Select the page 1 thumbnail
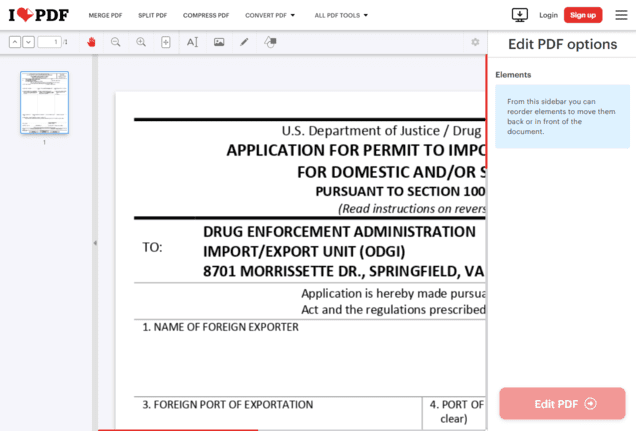The image size is (636, 431). [44, 103]
